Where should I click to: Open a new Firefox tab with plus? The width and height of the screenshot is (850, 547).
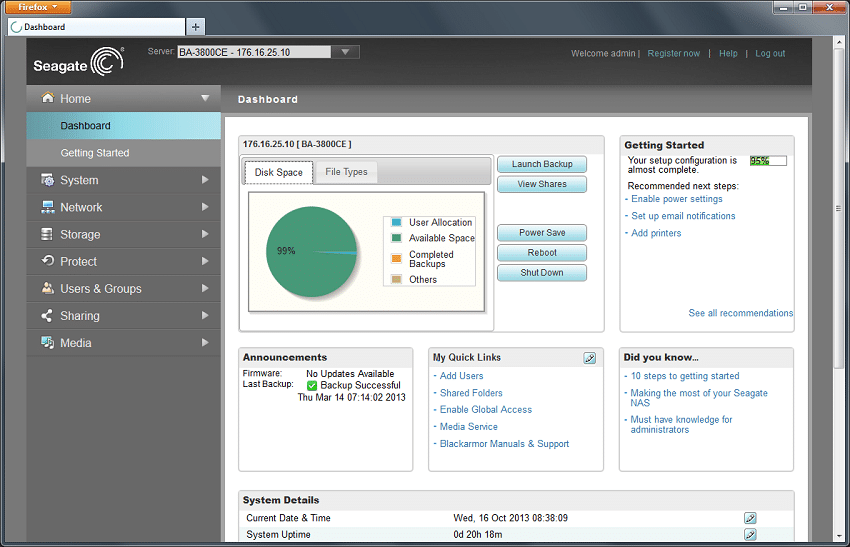(x=195, y=27)
